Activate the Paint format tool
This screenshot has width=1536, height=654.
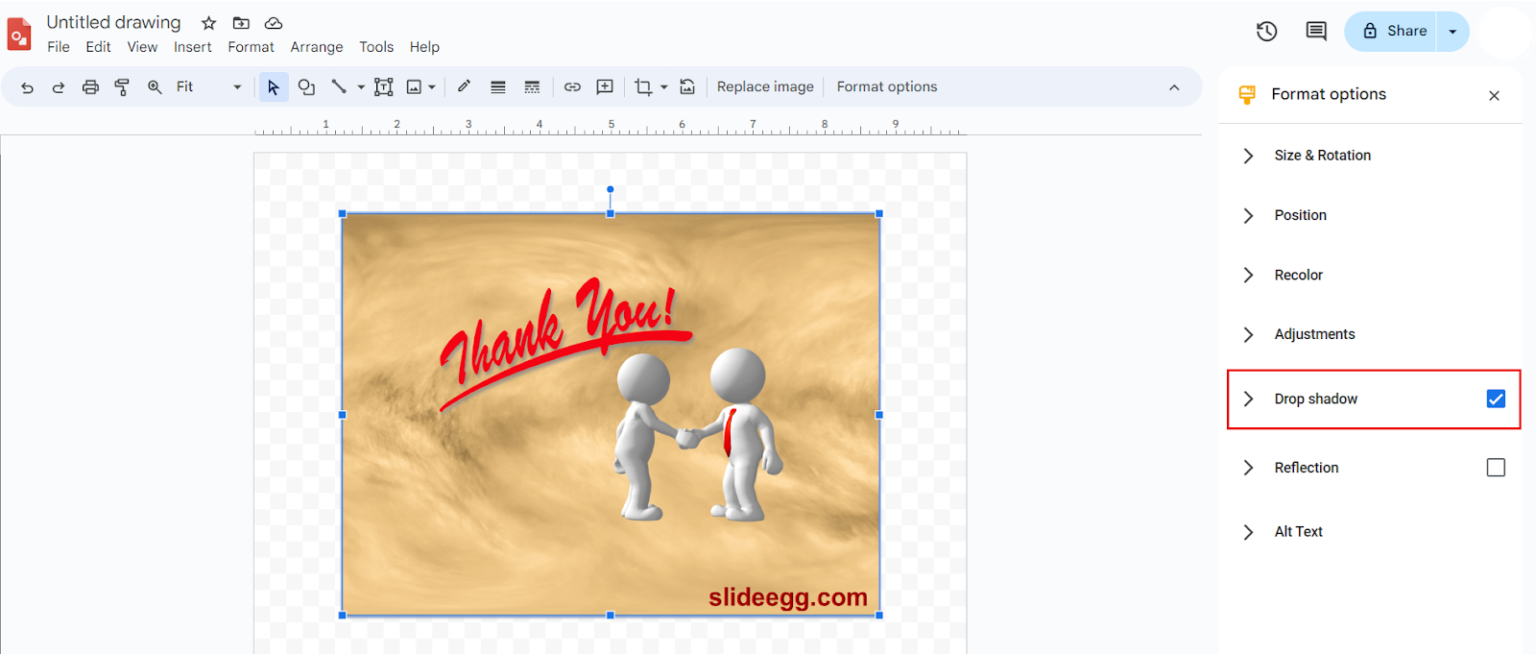122,87
